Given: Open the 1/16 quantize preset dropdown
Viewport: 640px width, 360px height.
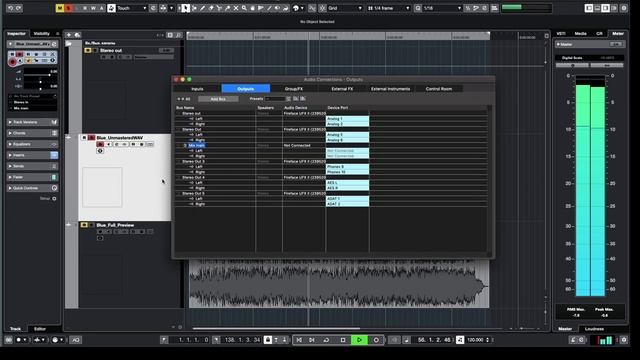Looking at the screenshot, I should click(x=442, y=8).
